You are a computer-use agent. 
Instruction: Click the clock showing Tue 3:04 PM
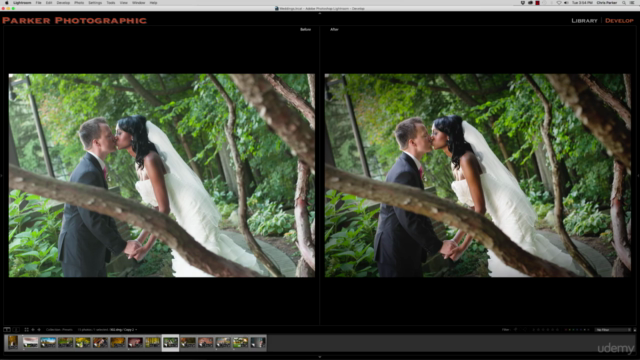(582, 3)
